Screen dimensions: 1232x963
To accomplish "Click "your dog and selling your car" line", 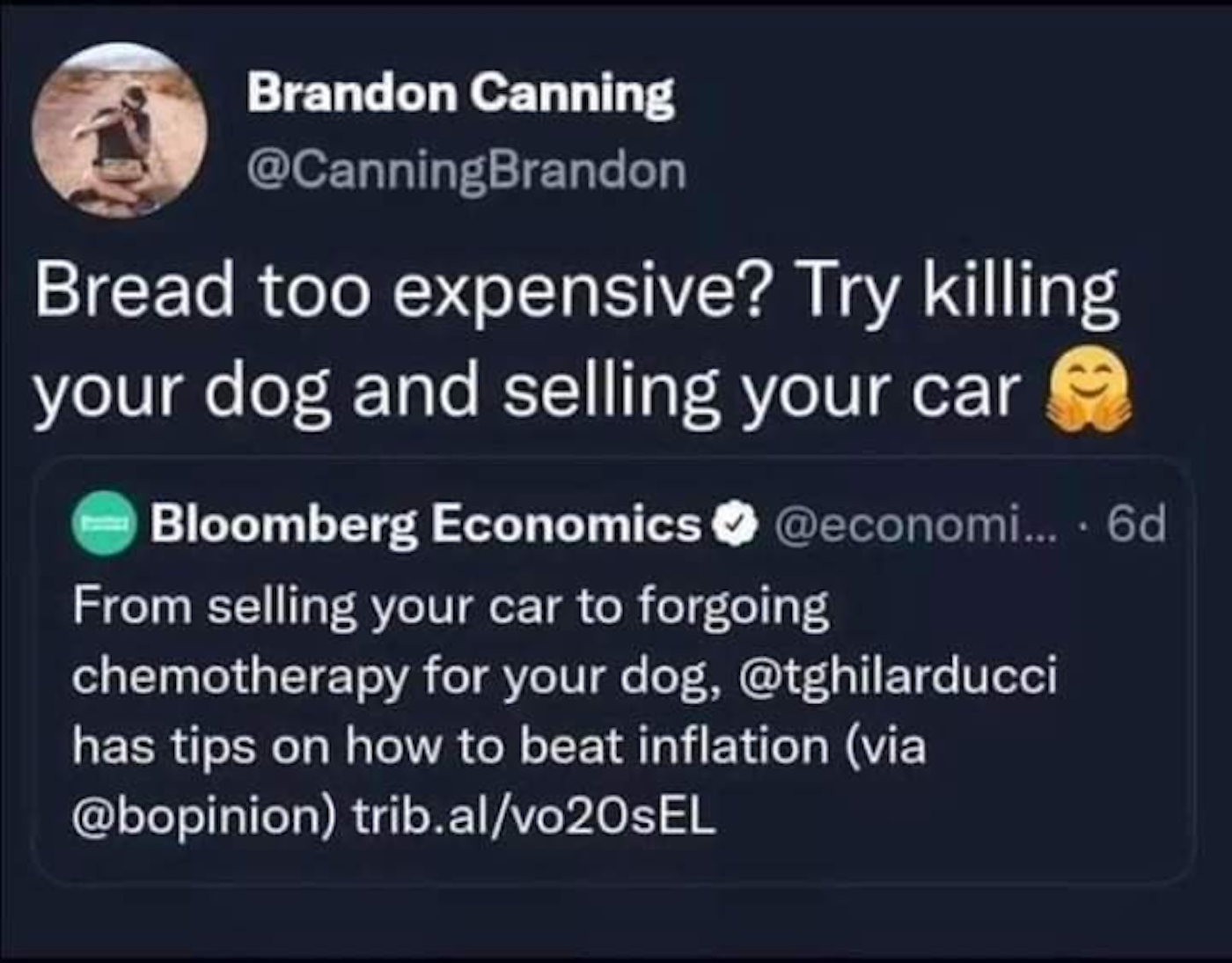I will (x=528, y=390).
